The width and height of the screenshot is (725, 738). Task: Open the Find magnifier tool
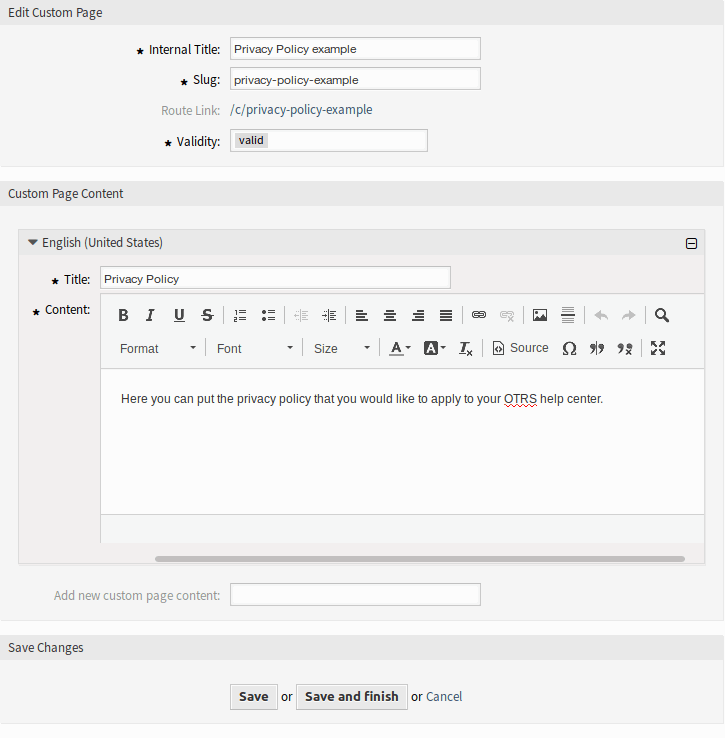click(x=662, y=315)
